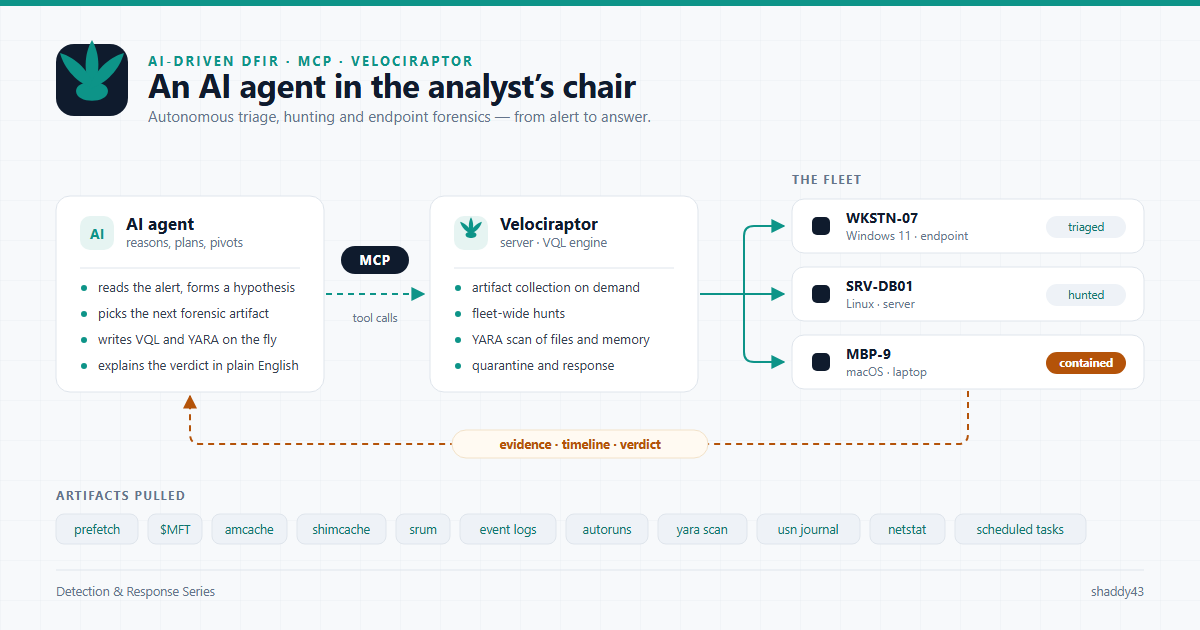Select the SRV-DB01 dark square icon

[x=821, y=294]
